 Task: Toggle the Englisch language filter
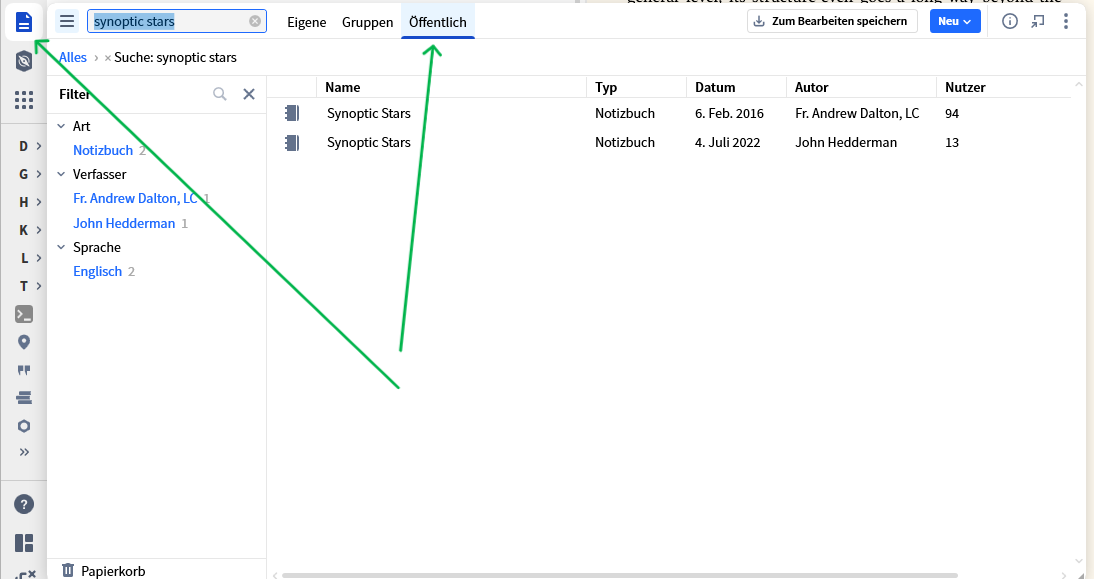coord(97,271)
